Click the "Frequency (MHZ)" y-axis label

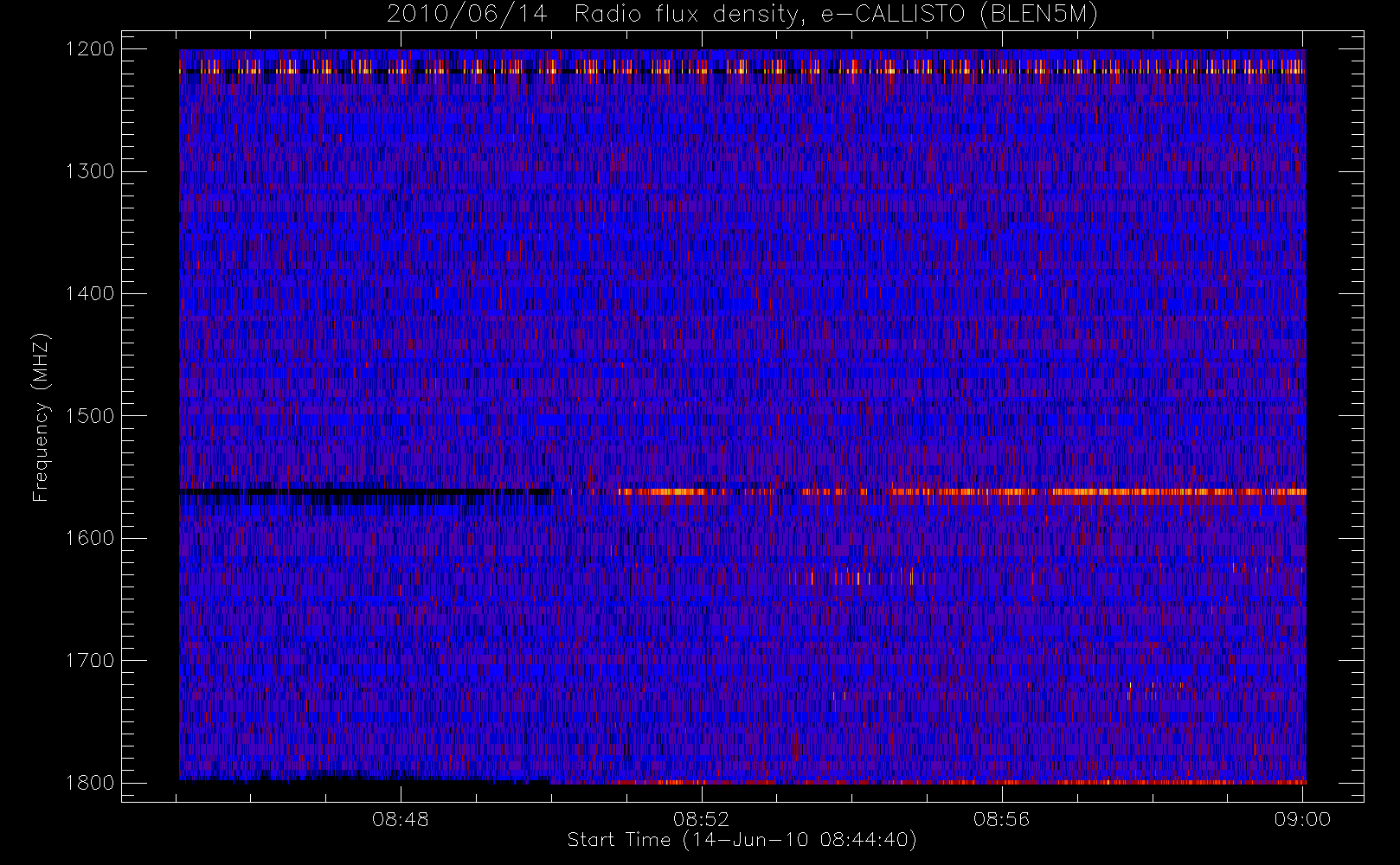click(x=40, y=417)
